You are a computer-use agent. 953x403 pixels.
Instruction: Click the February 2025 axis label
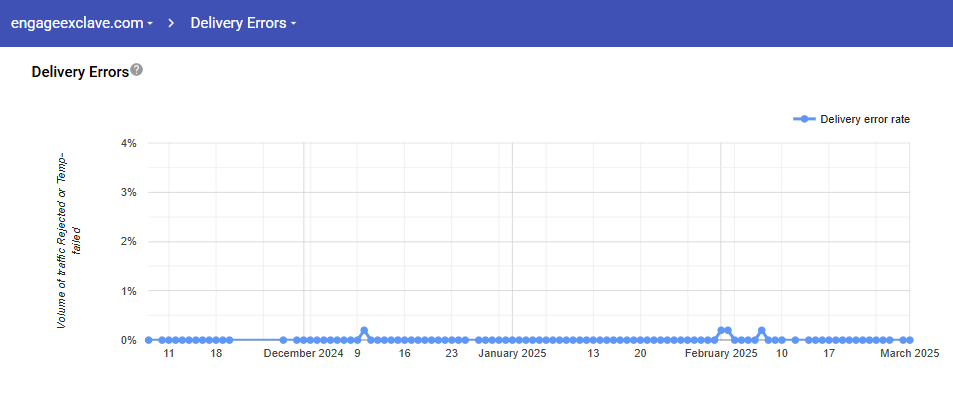pyautogui.click(x=721, y=353)
